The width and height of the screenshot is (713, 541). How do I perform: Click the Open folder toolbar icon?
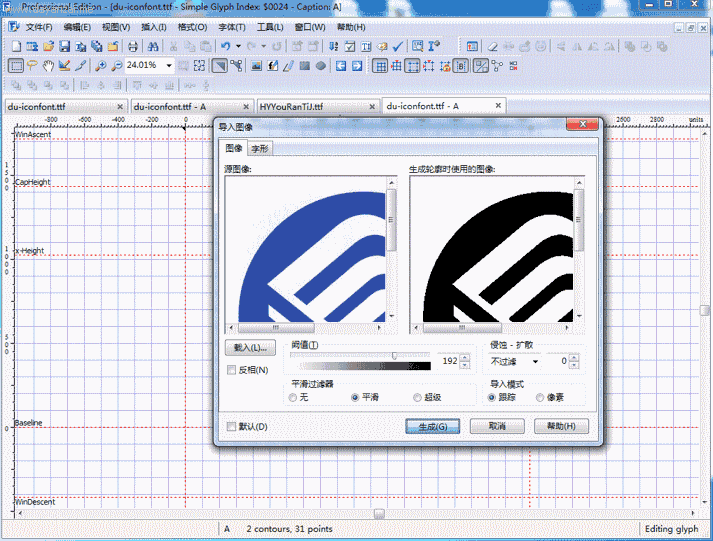(49, 46)
